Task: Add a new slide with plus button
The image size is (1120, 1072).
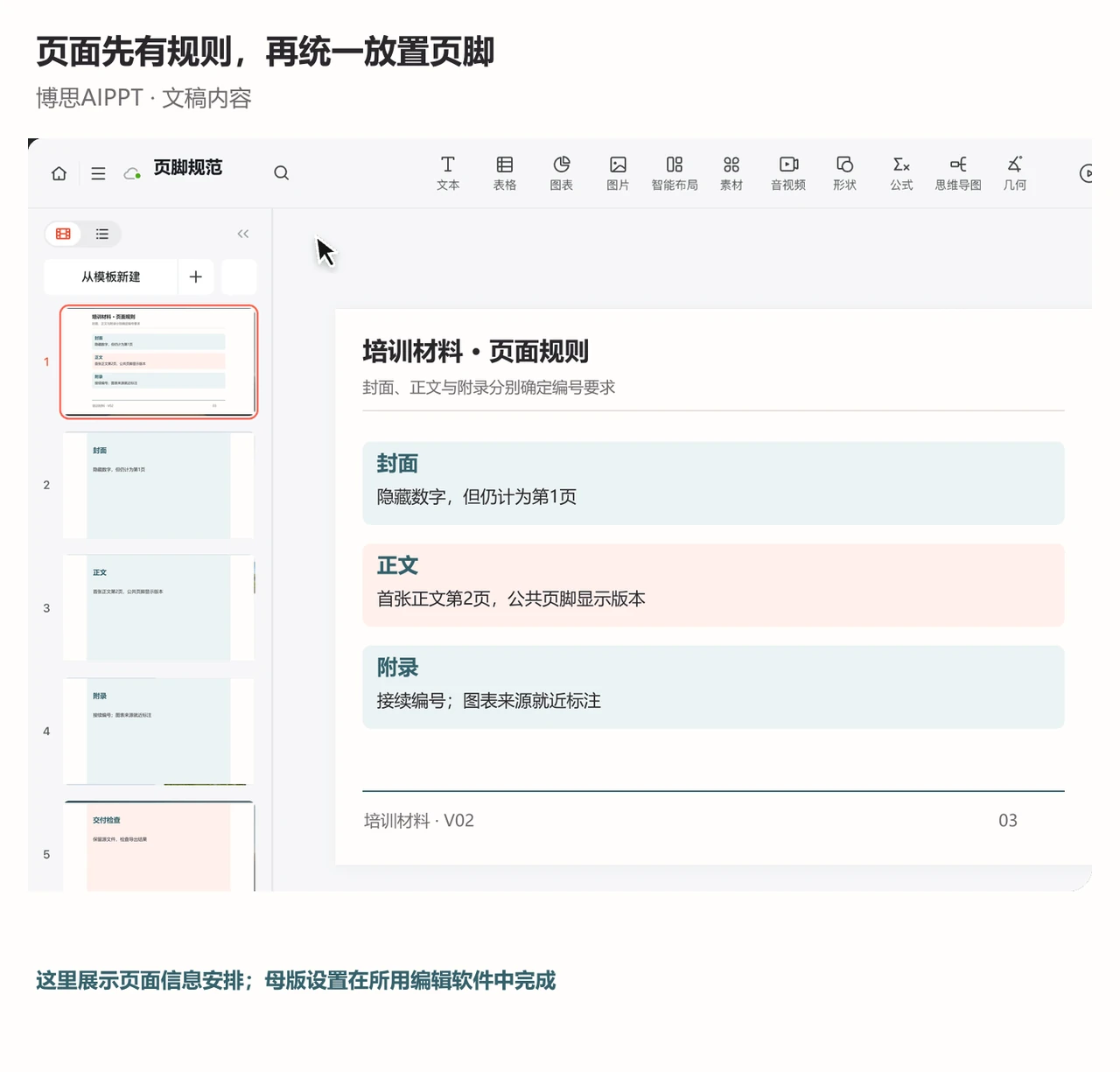Action: point(196,277)
